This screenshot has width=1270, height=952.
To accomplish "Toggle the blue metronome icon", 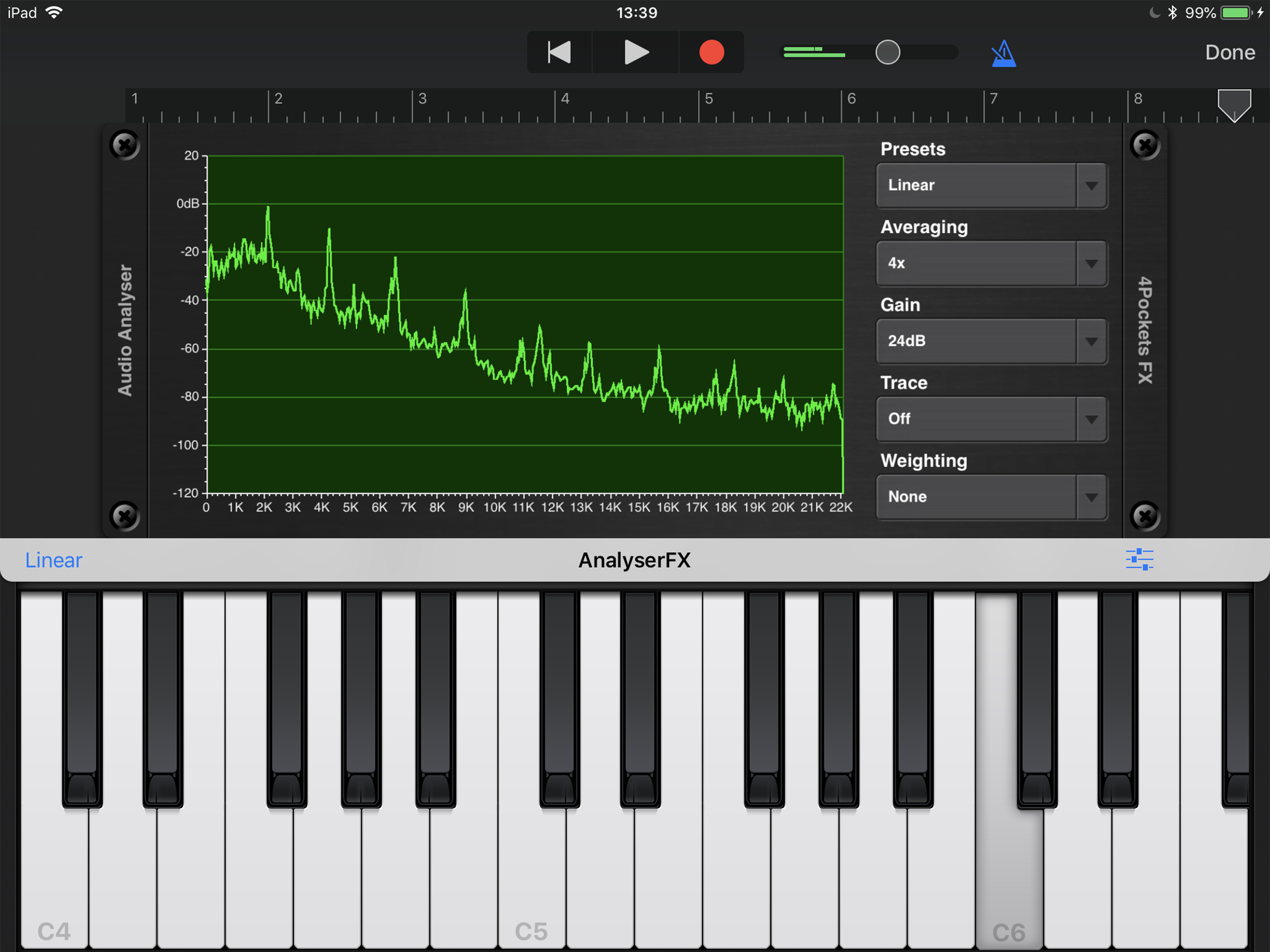I will [1003, 53].
